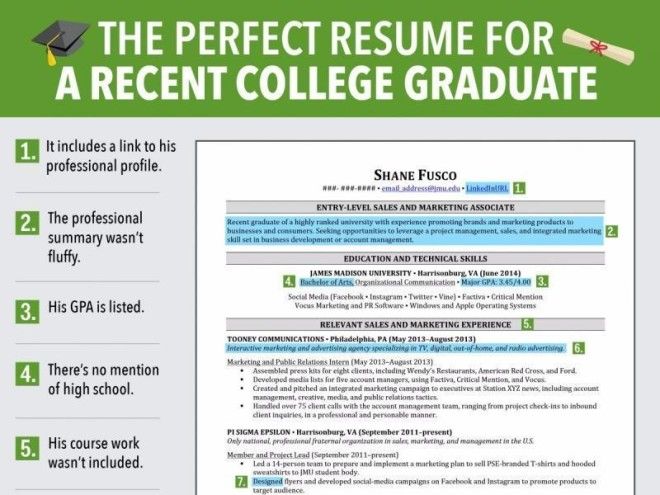
Task: Click the Shane Fusco name heading
Action: click(415, 175)
